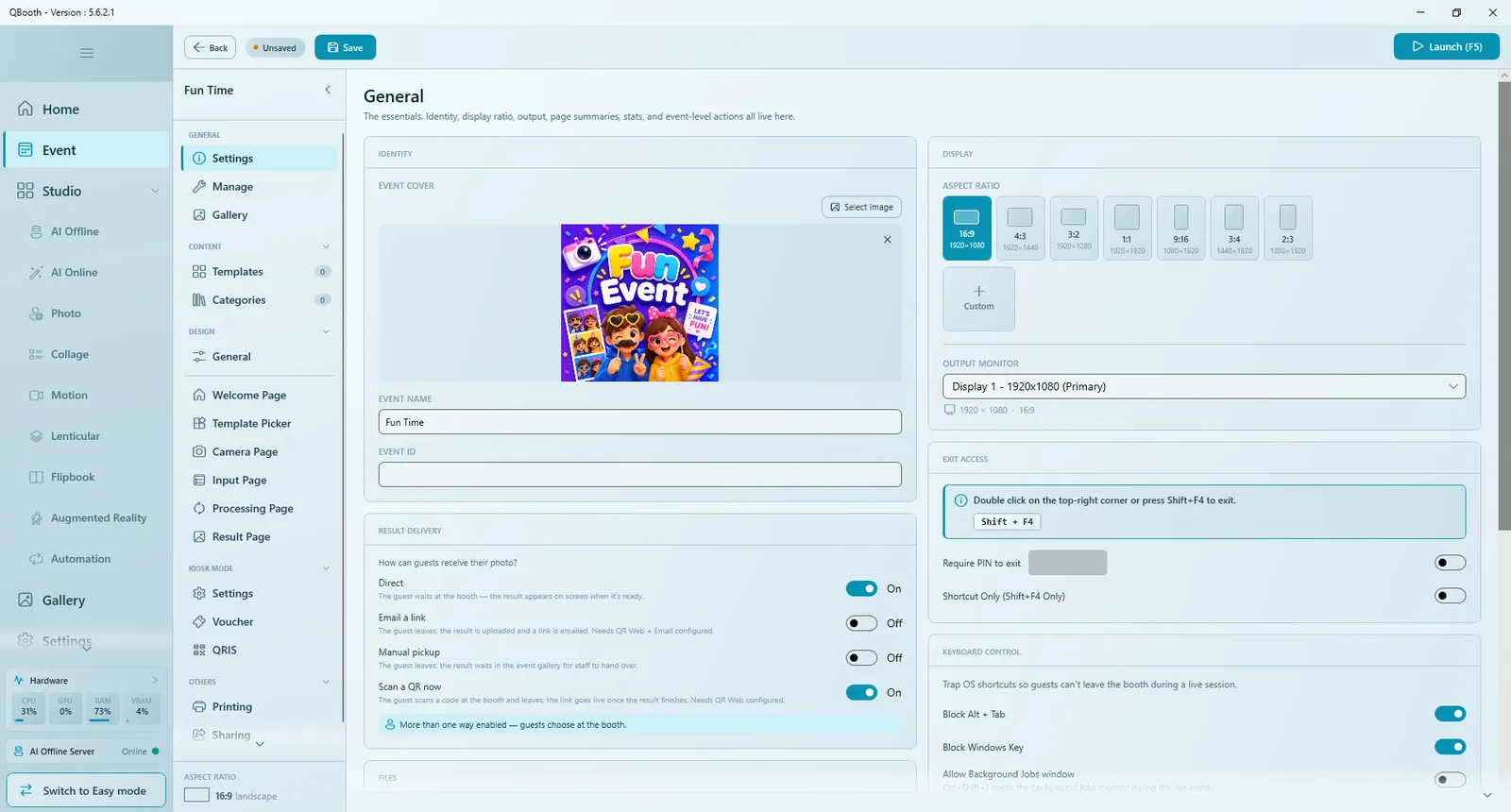The height and width of the screenshot is (812, 1511).
Task: Open the Template Picker icon
Action: (199, 424)
